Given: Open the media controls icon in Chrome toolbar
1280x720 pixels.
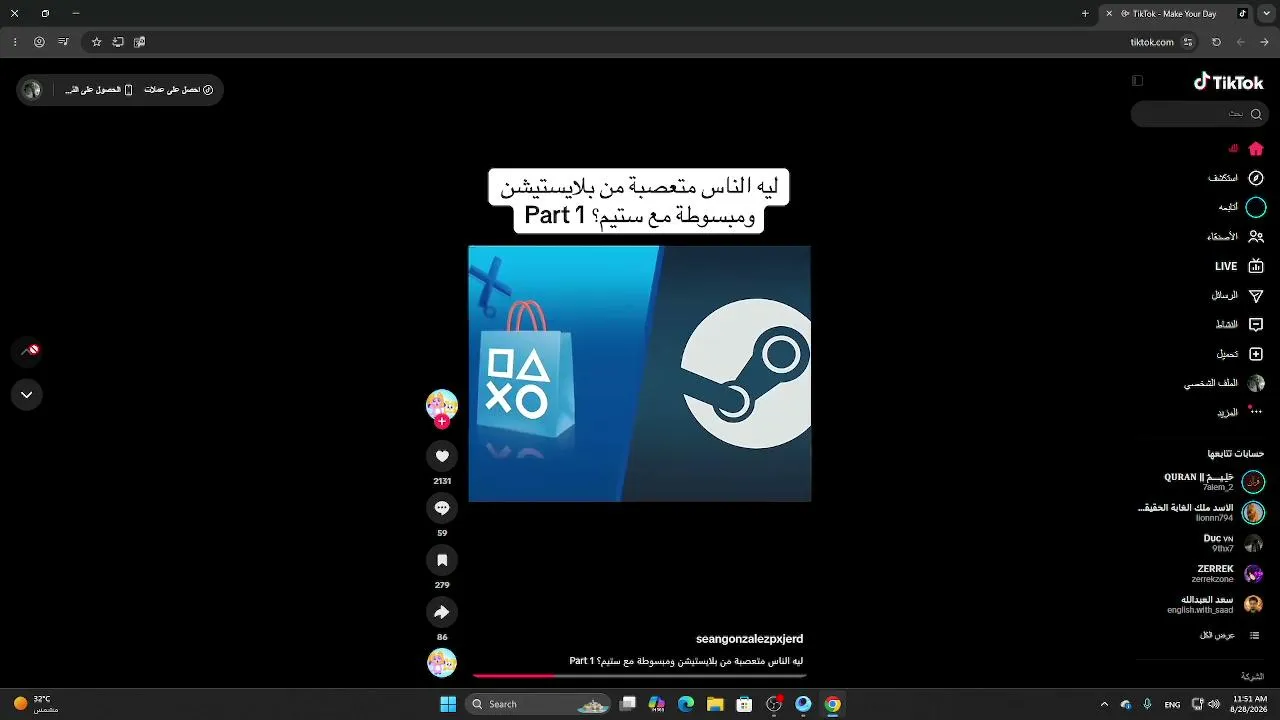Looking at the screenshot, I should coord(63,42).
